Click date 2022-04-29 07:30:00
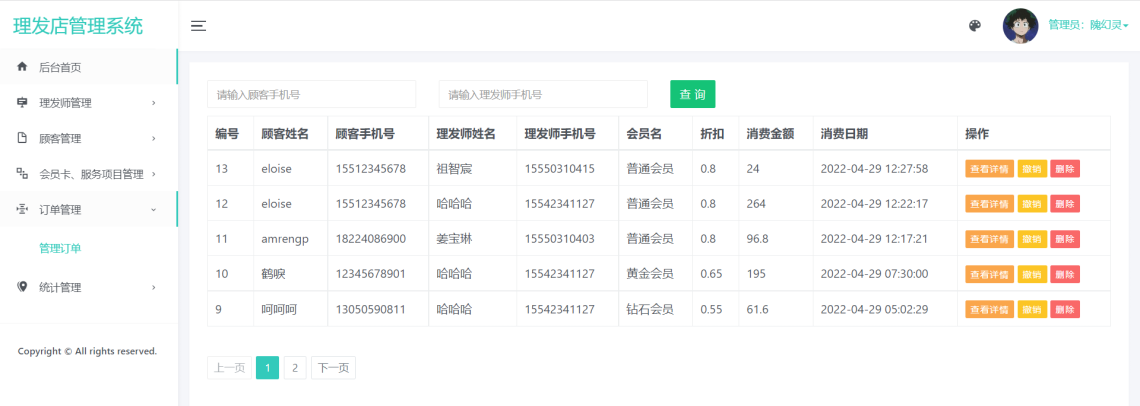1140x406 pixels. [874, 274]
